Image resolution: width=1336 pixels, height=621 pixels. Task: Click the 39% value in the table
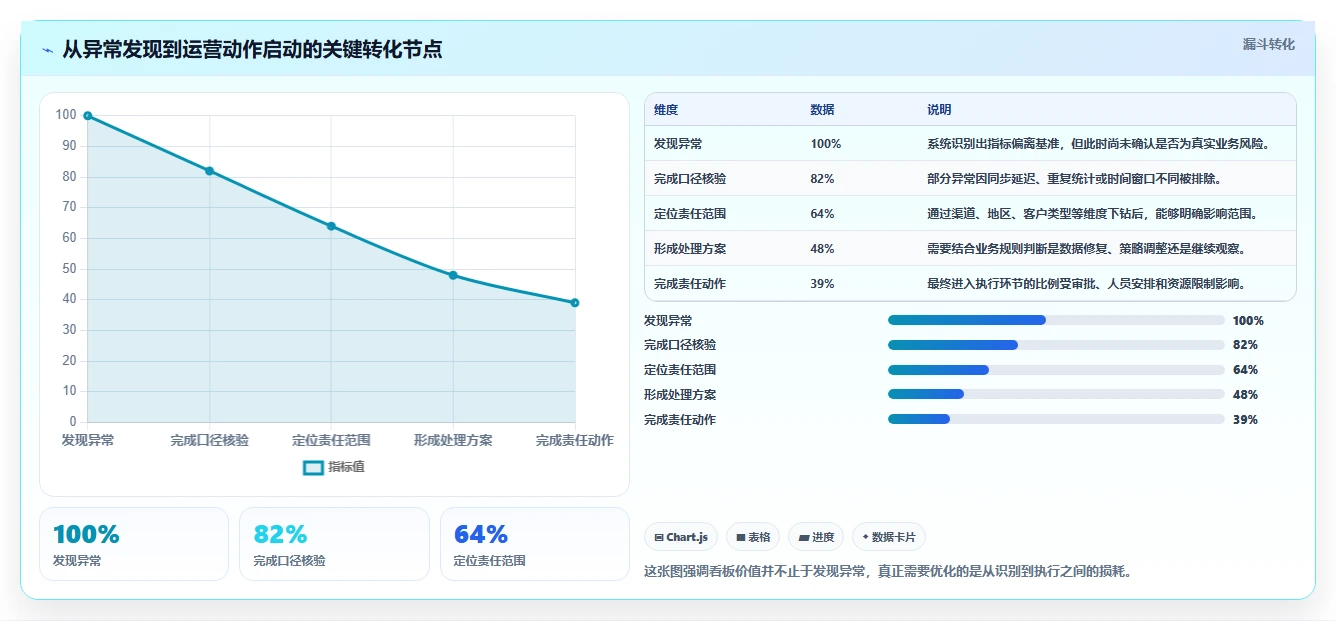point(822,284)
